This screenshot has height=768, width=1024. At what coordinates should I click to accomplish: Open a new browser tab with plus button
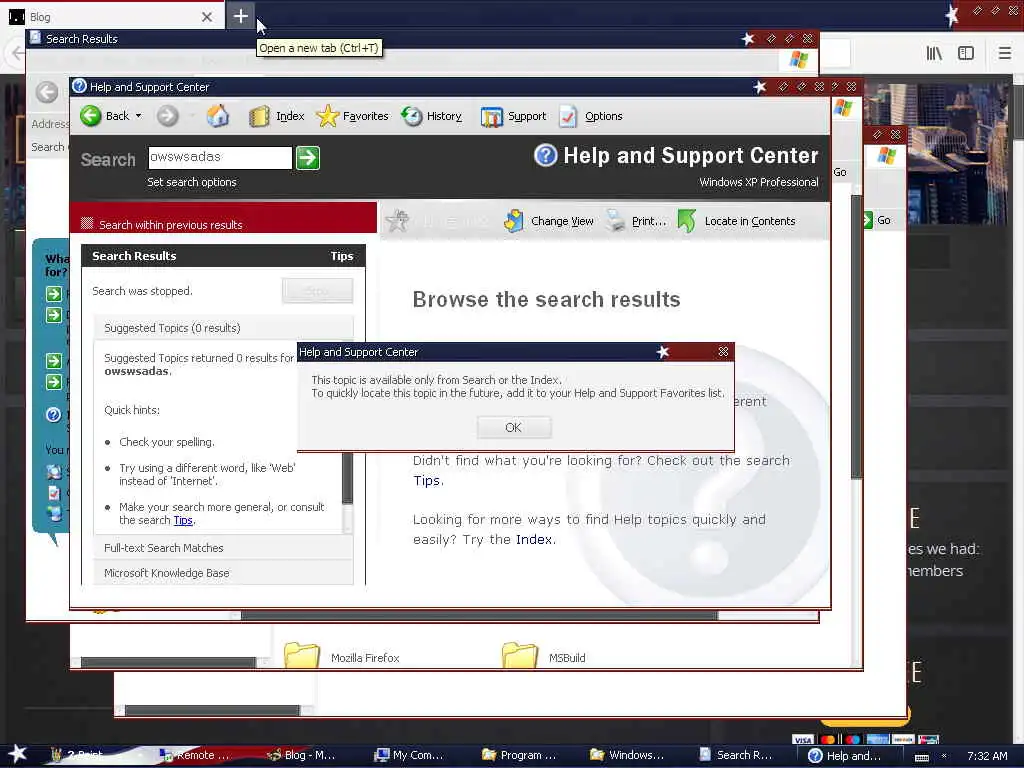point(240,16)
